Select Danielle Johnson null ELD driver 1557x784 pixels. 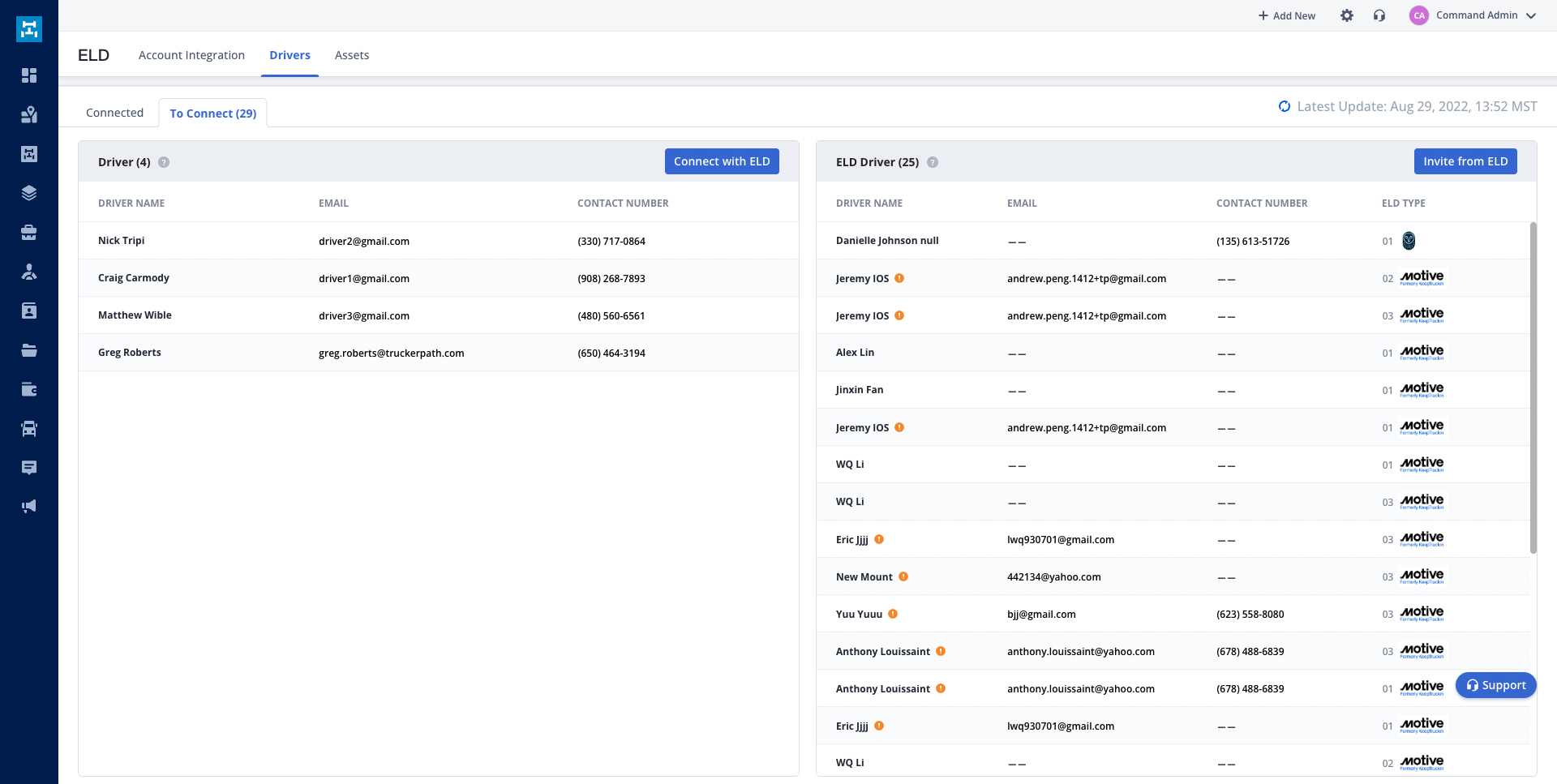coord(887,241)
